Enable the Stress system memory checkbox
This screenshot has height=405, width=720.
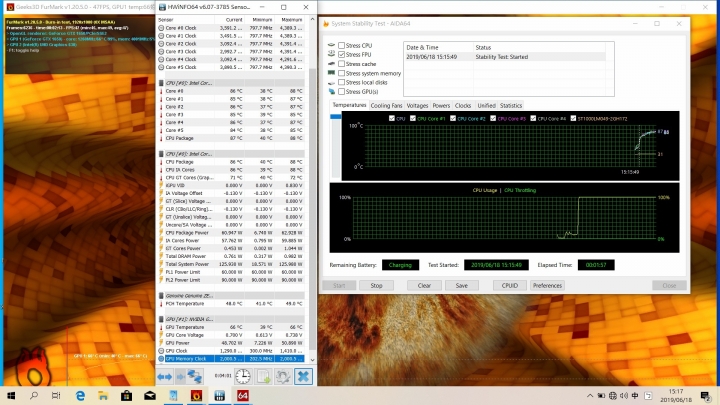341,73
